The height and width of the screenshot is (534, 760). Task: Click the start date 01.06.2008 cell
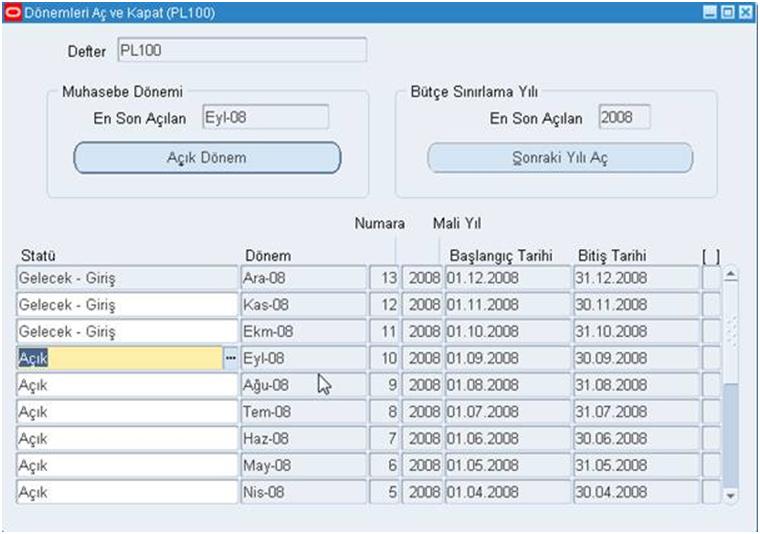[x=508, y=439]
